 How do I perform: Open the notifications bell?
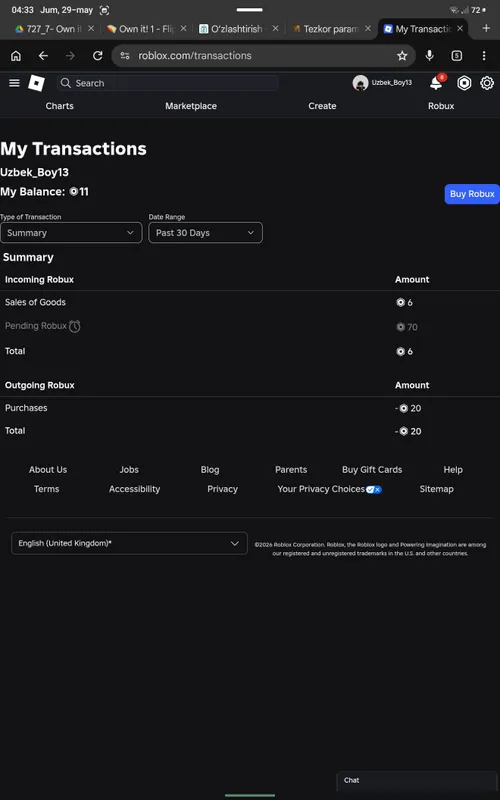point(436,83)
